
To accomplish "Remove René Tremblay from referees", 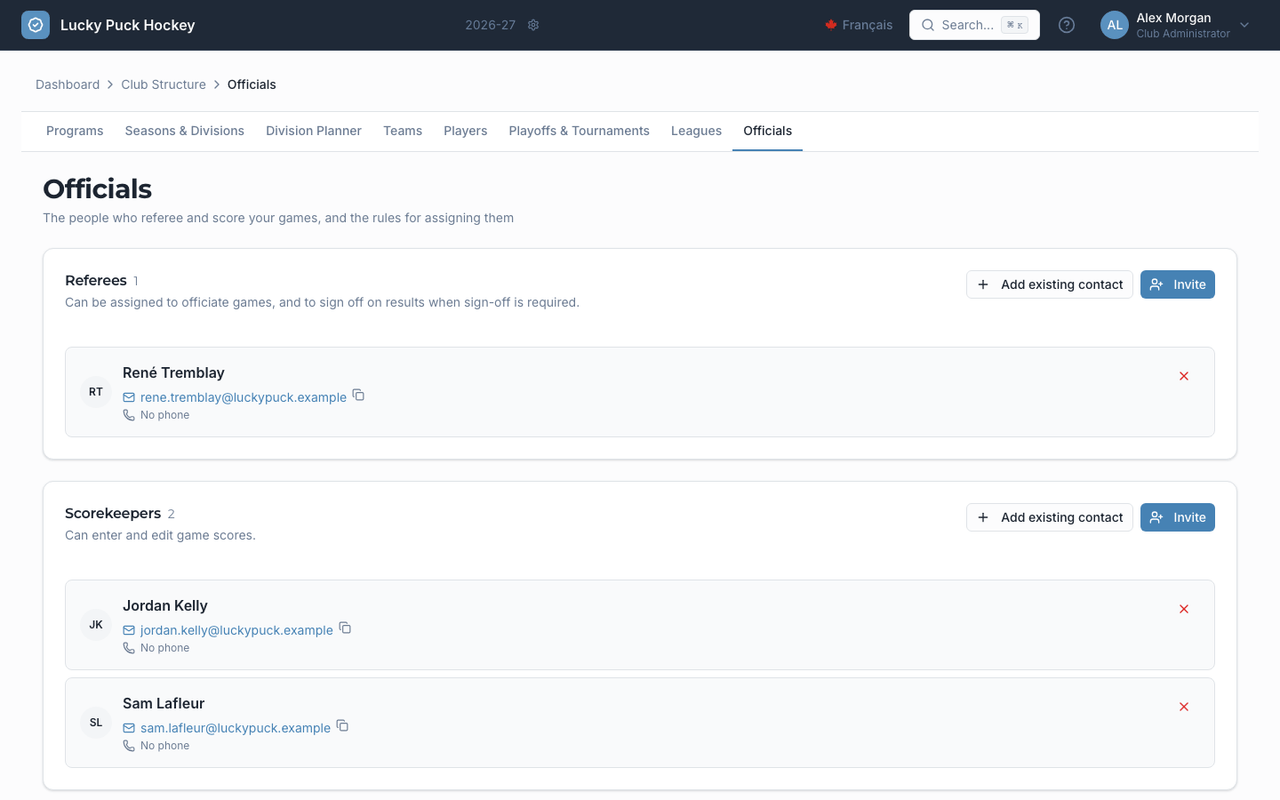I will click(1184, 376).
